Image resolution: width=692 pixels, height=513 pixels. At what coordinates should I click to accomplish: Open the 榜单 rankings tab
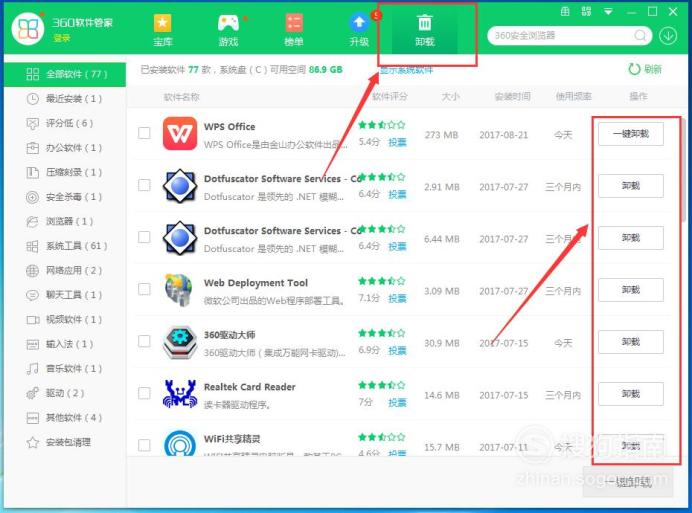[293, 30]
